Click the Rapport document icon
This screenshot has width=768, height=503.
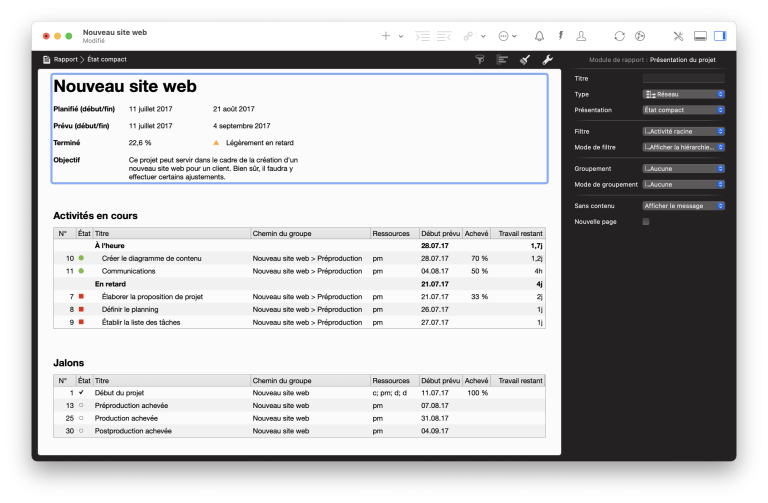47,60
